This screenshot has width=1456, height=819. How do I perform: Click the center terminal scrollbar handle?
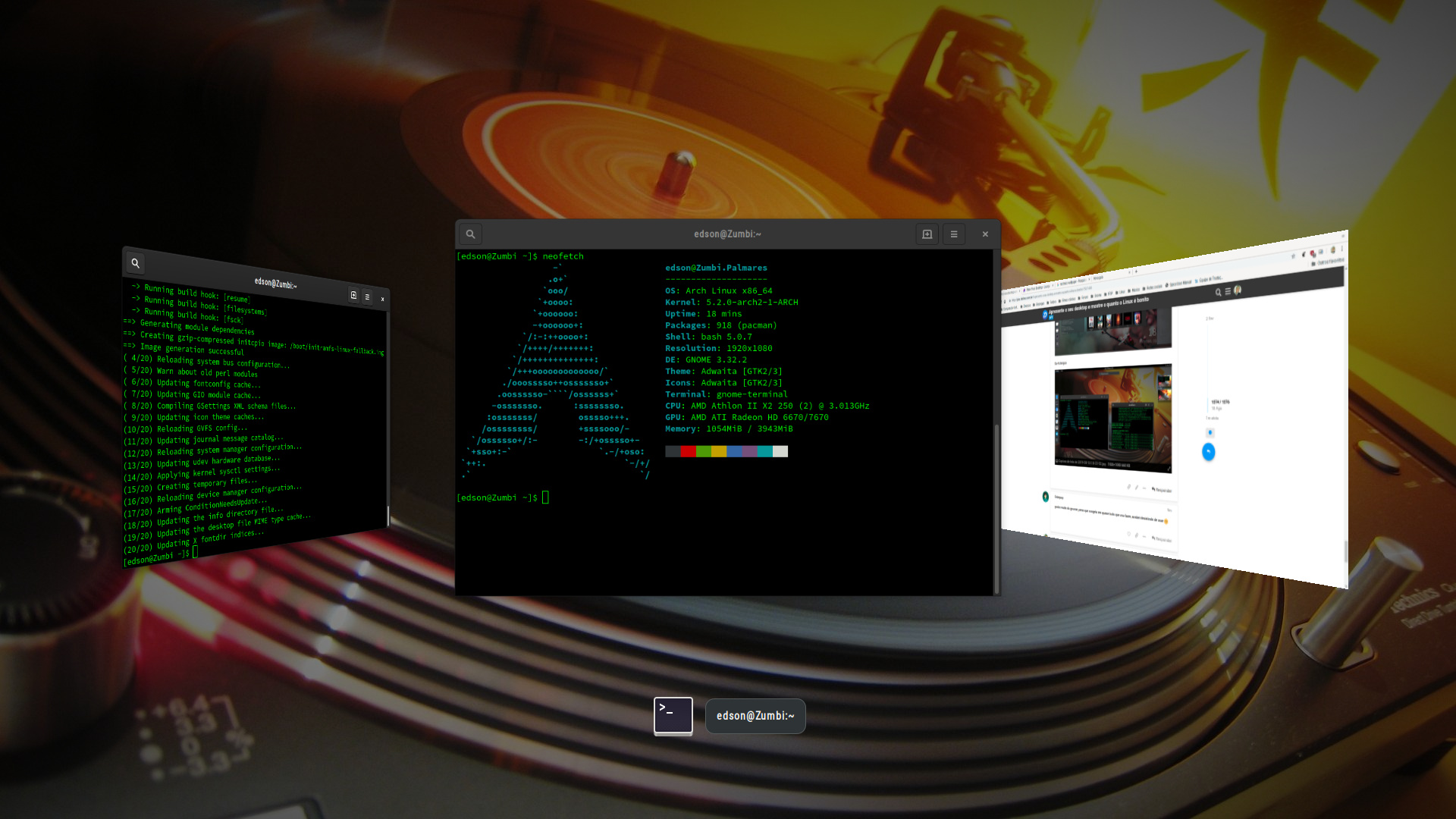coord(996,508)
